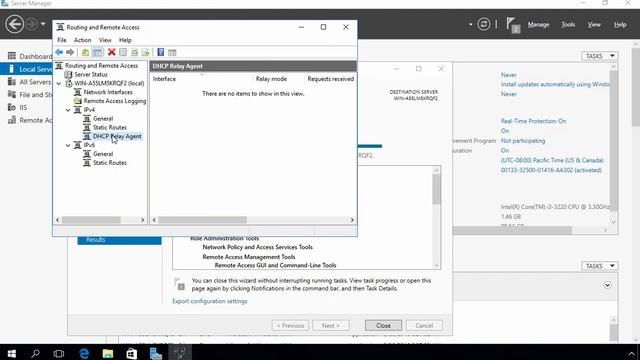Screen dimensions: 640x360
Task: Open Action menu in Routing and Remote Access
Action: 82,40
